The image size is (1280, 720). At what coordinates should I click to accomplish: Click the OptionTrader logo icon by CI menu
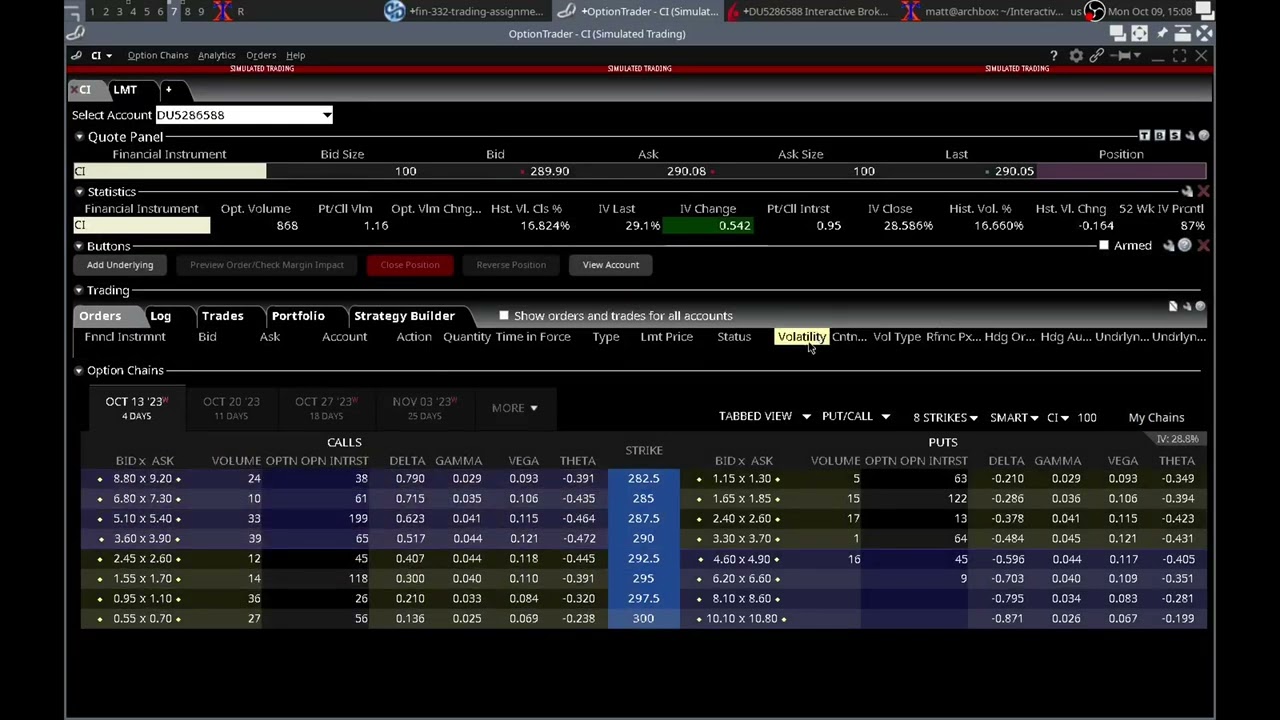(76, 56)
